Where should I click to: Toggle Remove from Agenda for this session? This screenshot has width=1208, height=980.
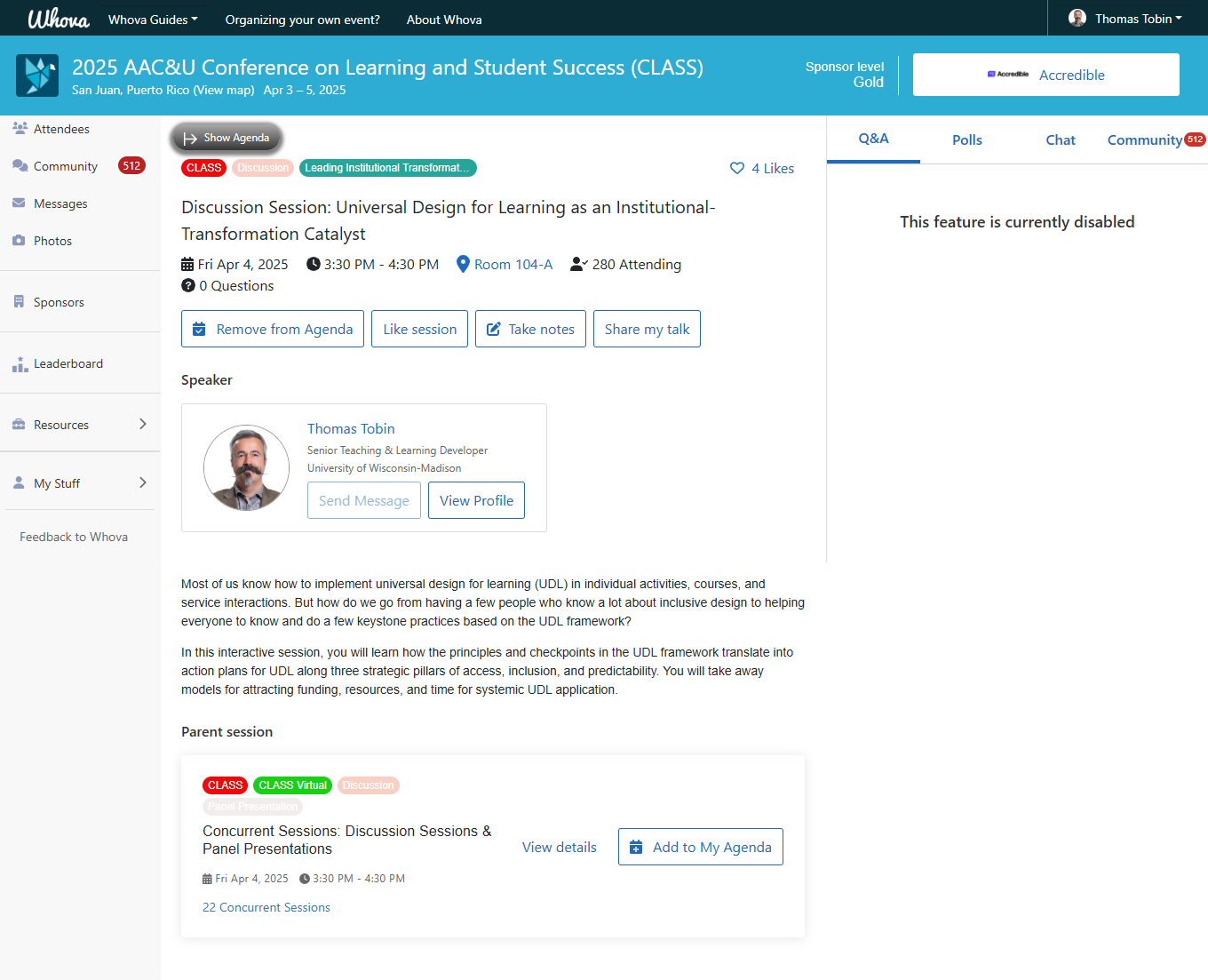point(273,329)
